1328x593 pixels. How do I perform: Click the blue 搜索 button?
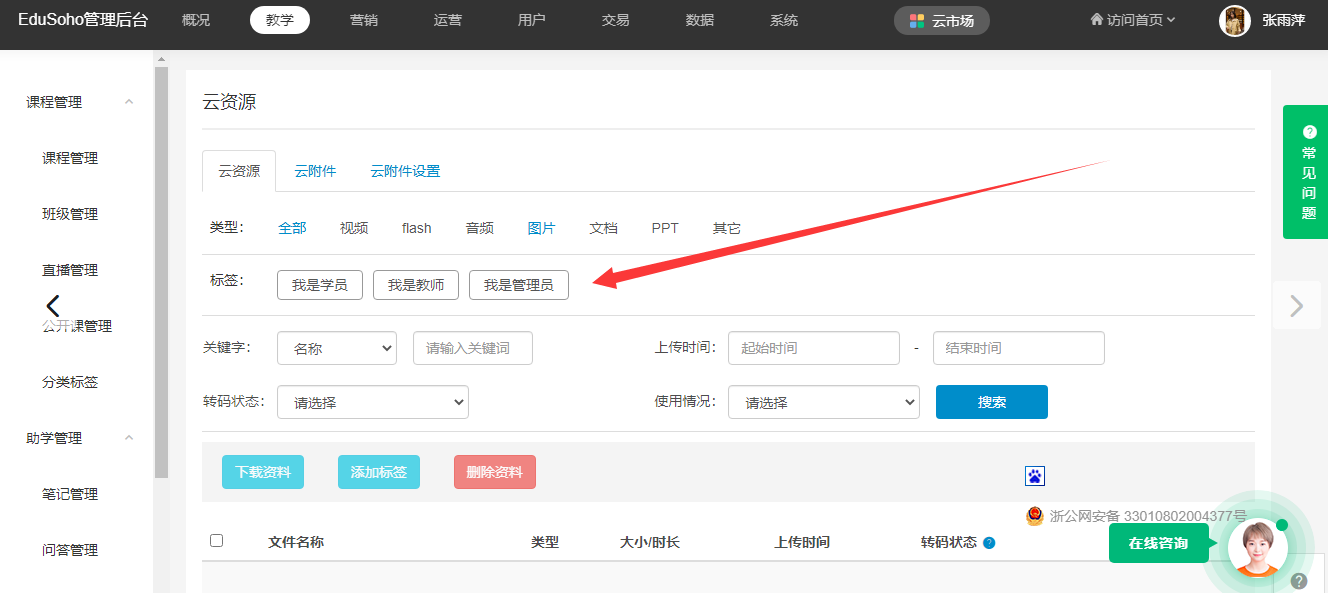click(991, 402)
